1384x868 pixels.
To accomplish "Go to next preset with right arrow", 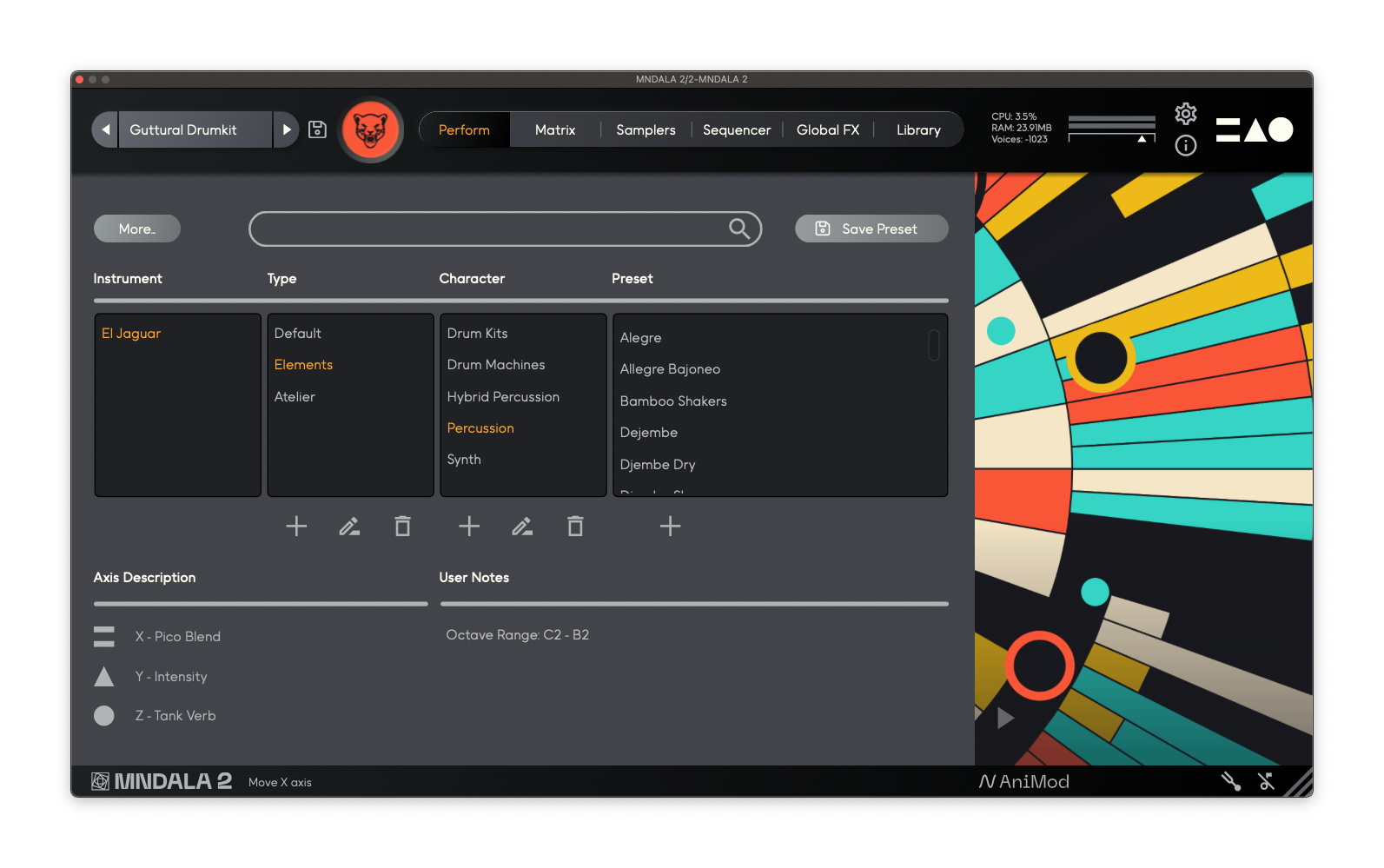I will click(286, 129).
